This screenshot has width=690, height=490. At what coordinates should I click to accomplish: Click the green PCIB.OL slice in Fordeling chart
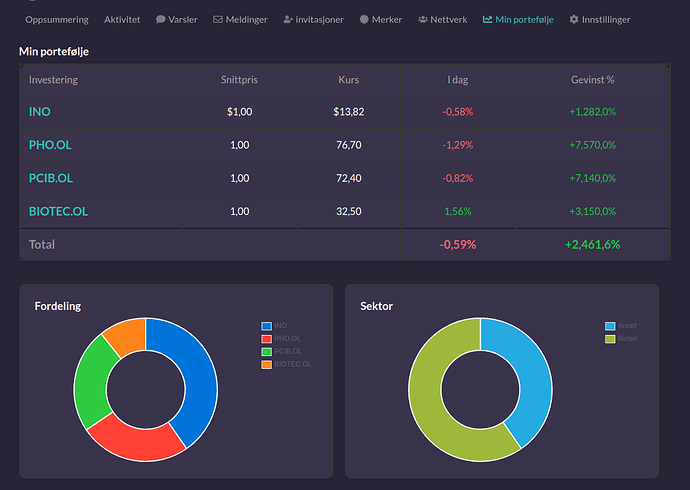tap(92, 382)
